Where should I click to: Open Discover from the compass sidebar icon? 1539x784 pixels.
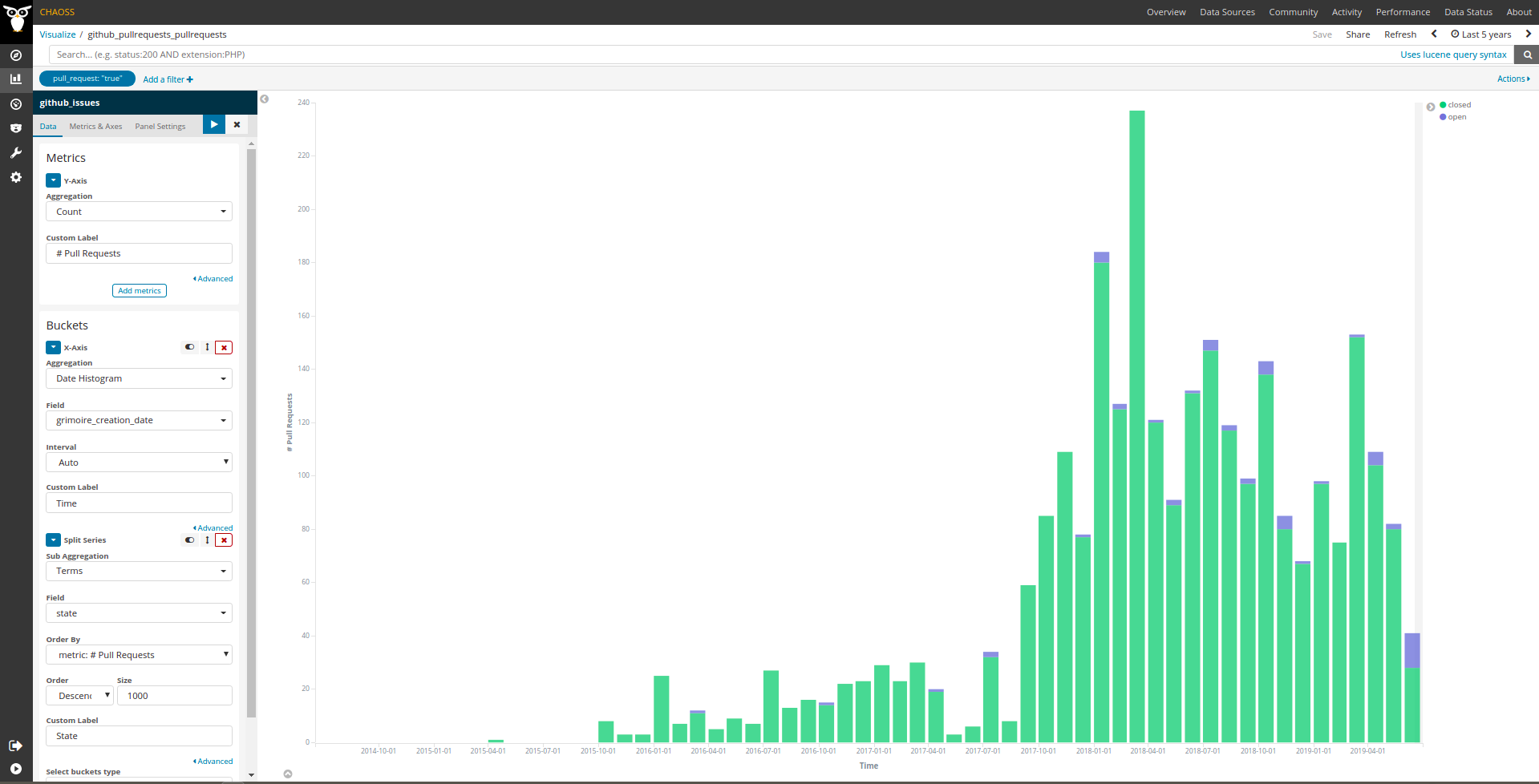(x=16, y=55)
